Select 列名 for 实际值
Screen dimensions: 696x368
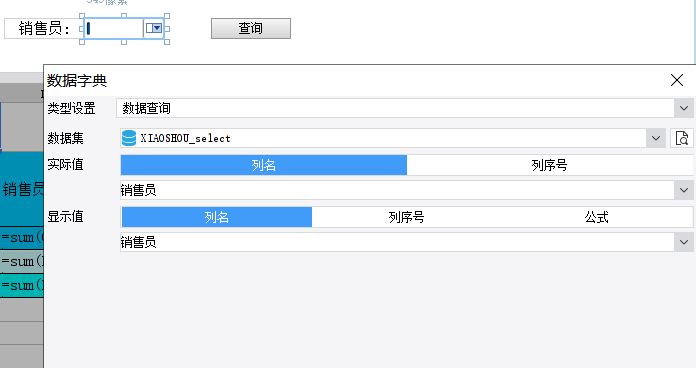tap(264, 165)
